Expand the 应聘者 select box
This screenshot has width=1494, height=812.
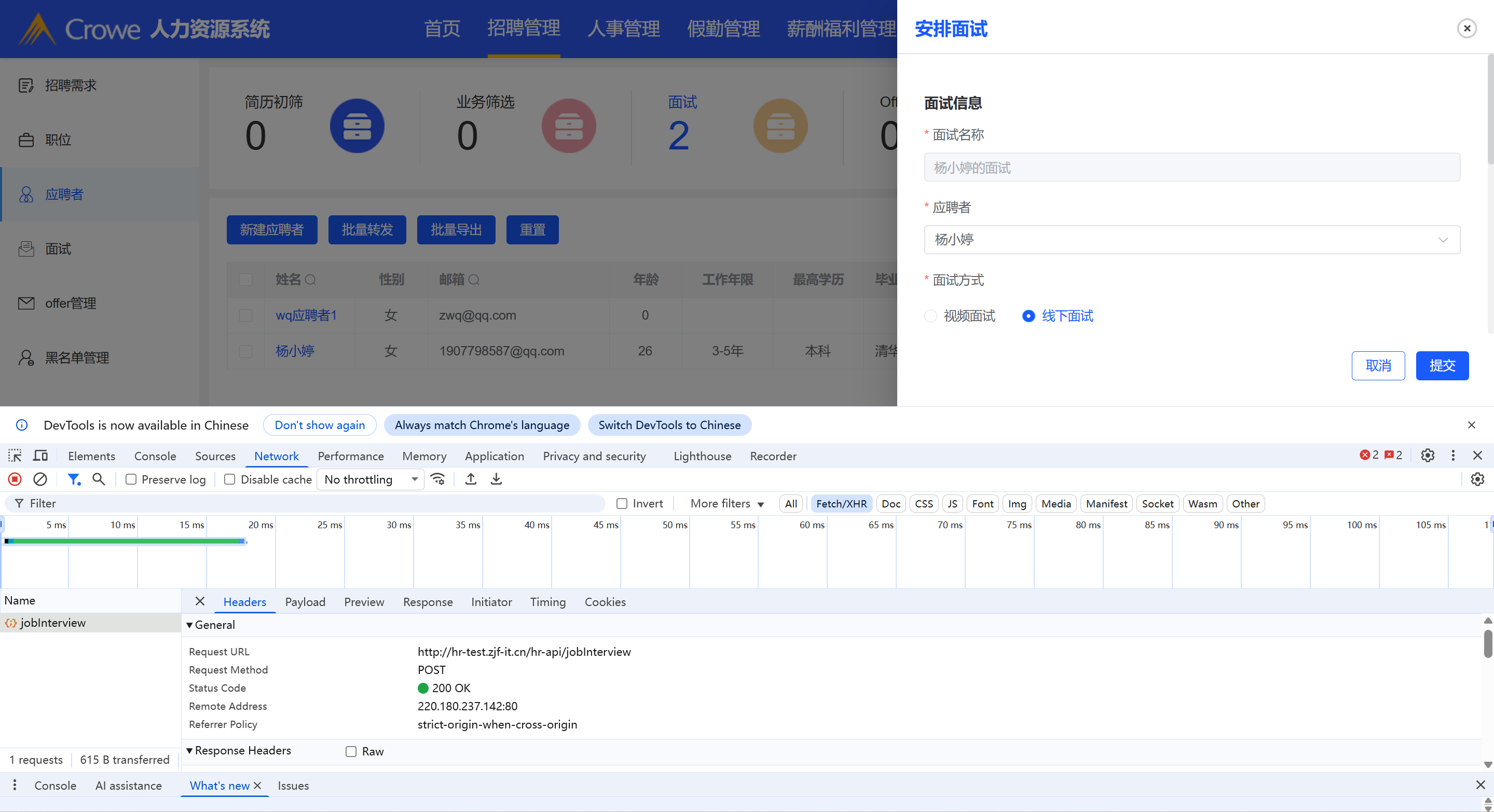click(1191, 240)
